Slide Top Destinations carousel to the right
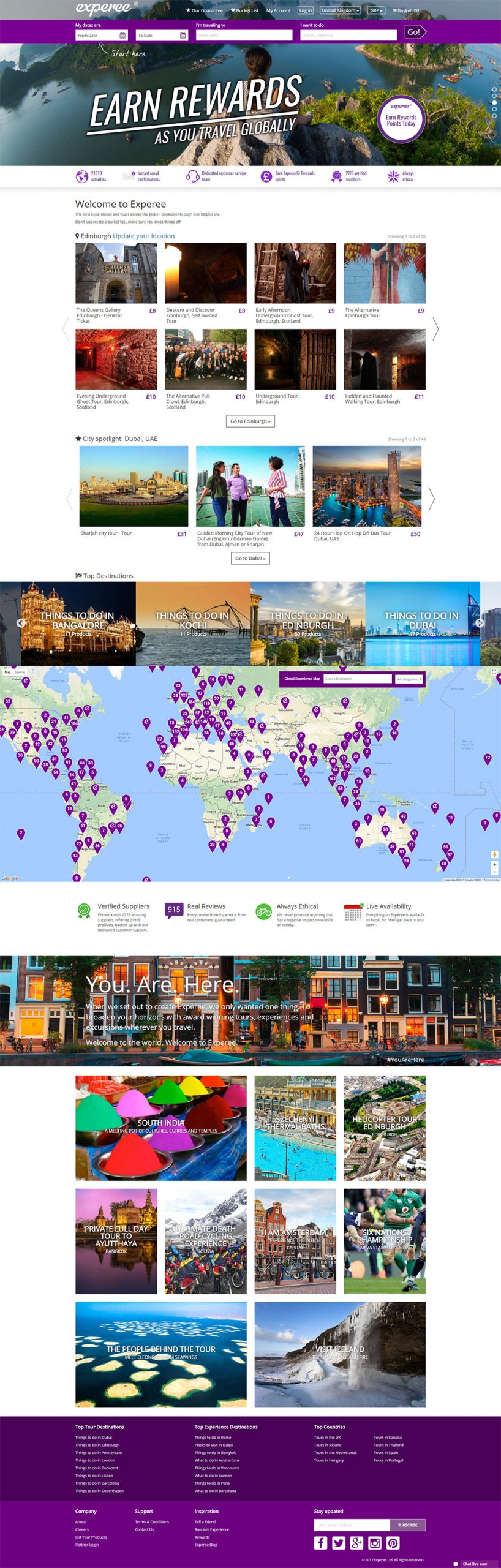This screenshot has width=501, height=1568. 480,623
